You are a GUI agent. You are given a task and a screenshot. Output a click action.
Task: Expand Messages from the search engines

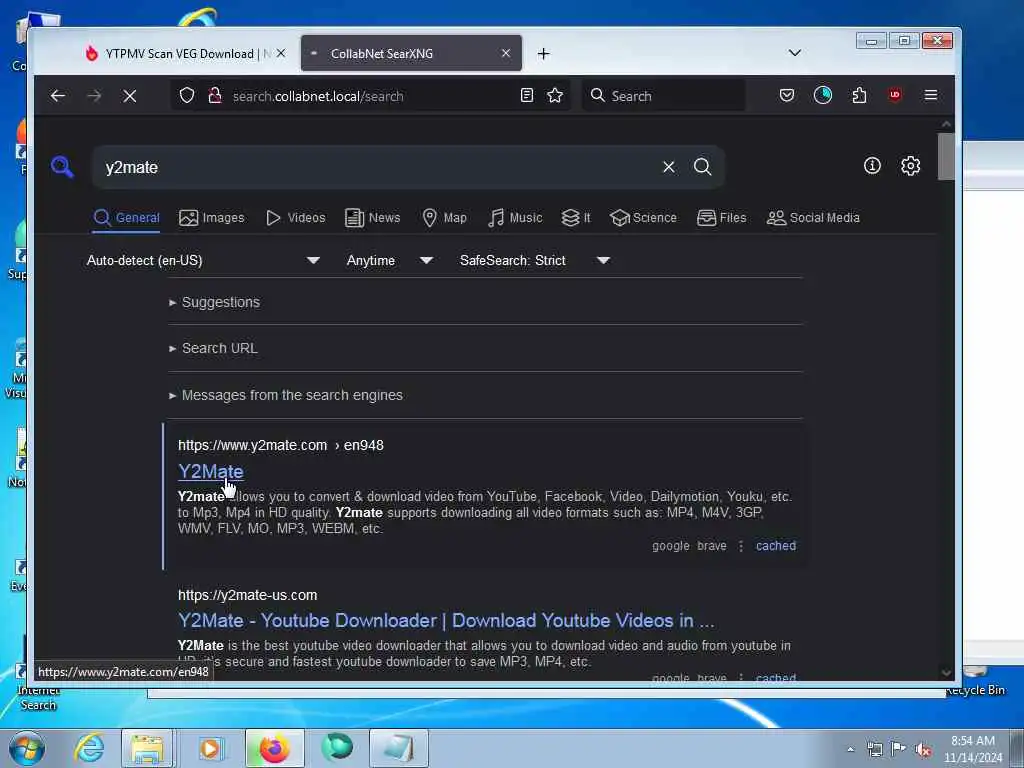285,395
